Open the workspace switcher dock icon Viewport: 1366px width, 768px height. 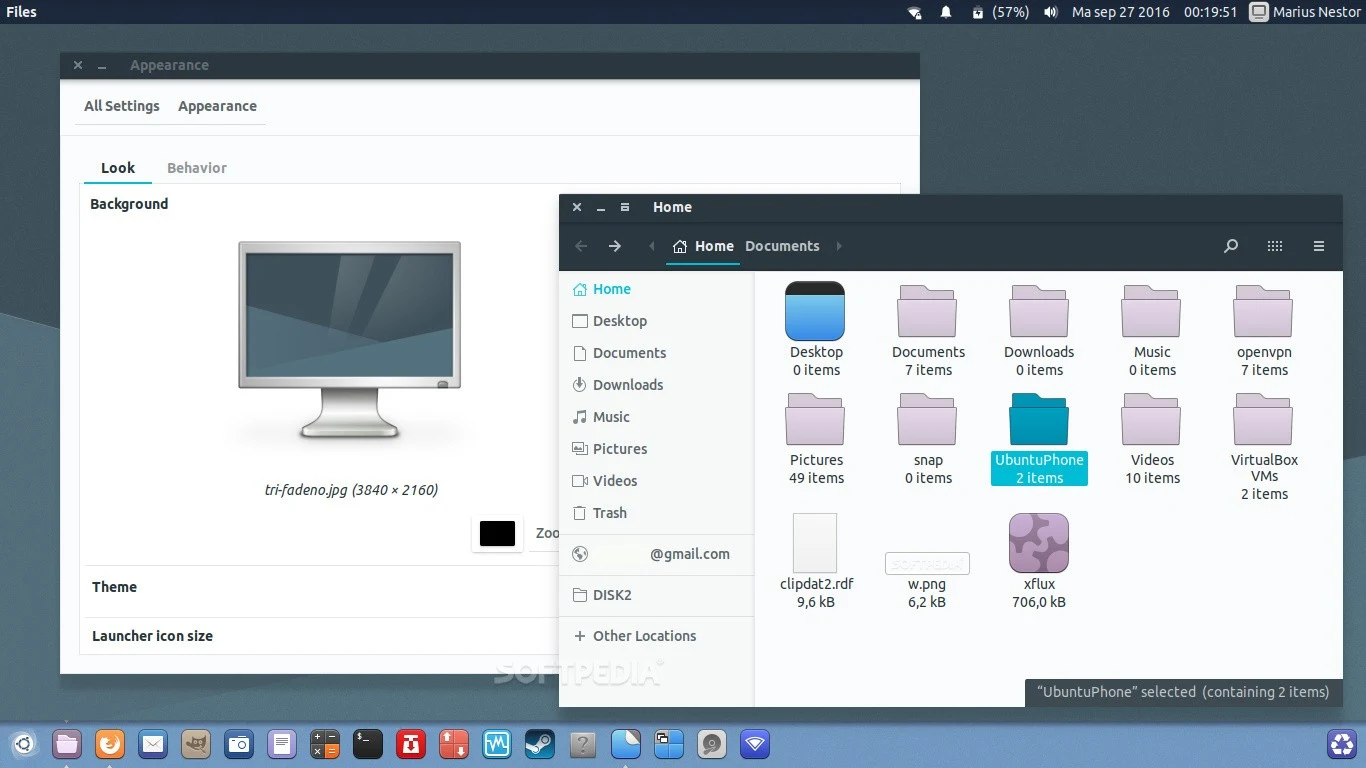[x=669, y=744]
